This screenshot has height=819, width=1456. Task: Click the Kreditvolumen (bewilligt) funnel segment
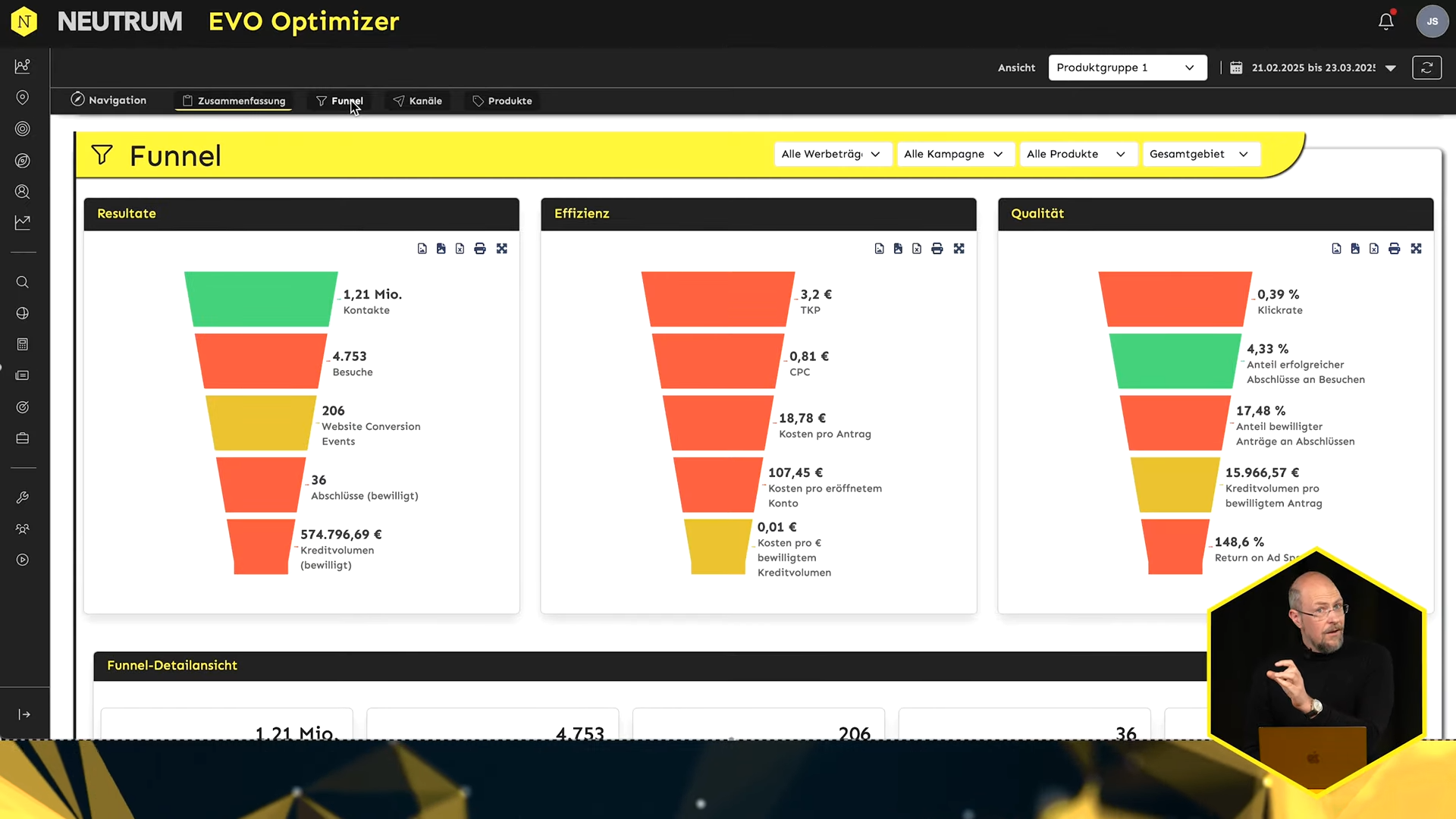(261, 547)
